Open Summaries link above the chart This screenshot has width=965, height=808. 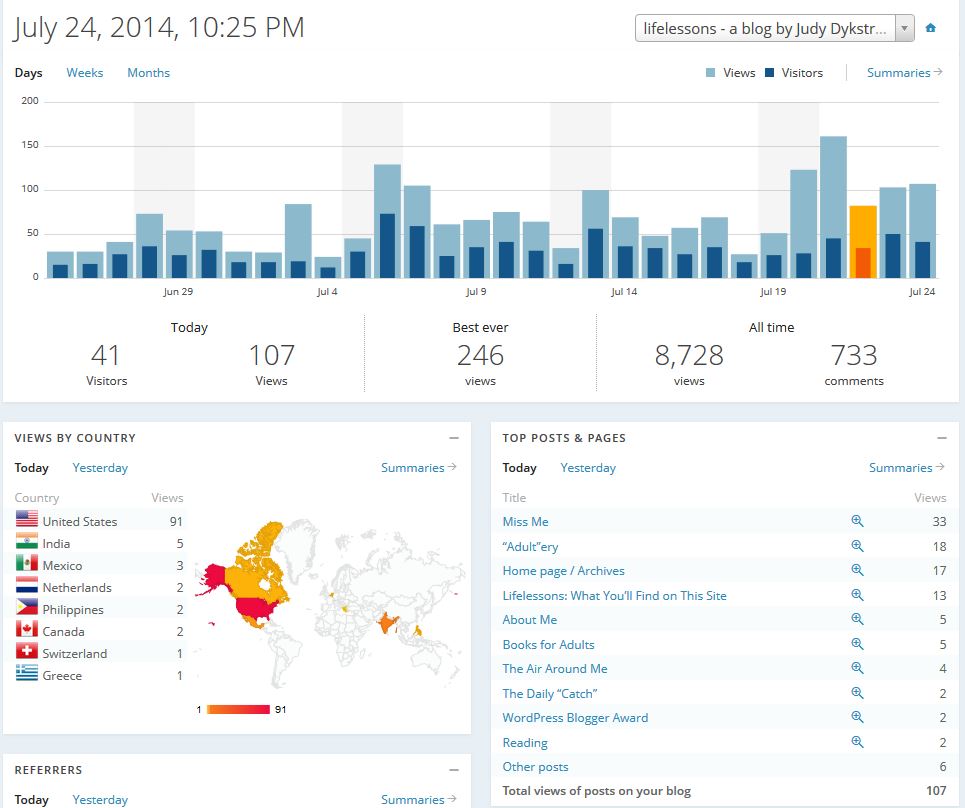point(904,73)
